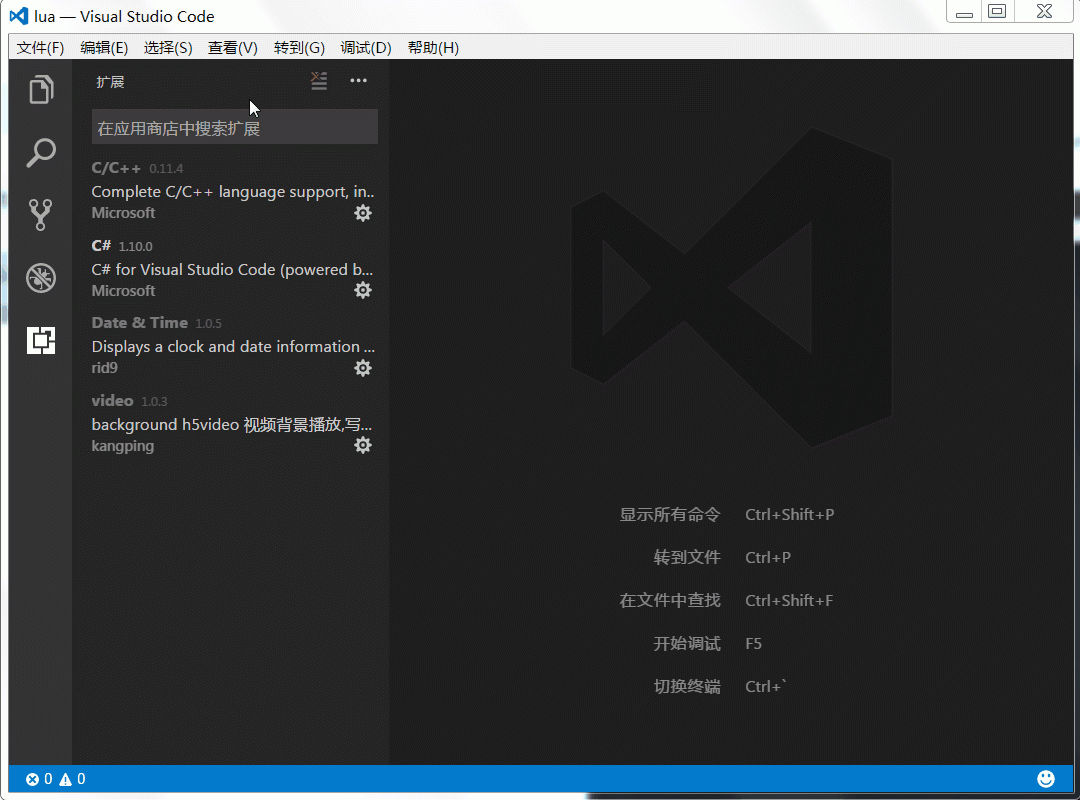Open the Debug view in the activity bar
Screen dimensions: 1080x800
(x=40, y=277)
